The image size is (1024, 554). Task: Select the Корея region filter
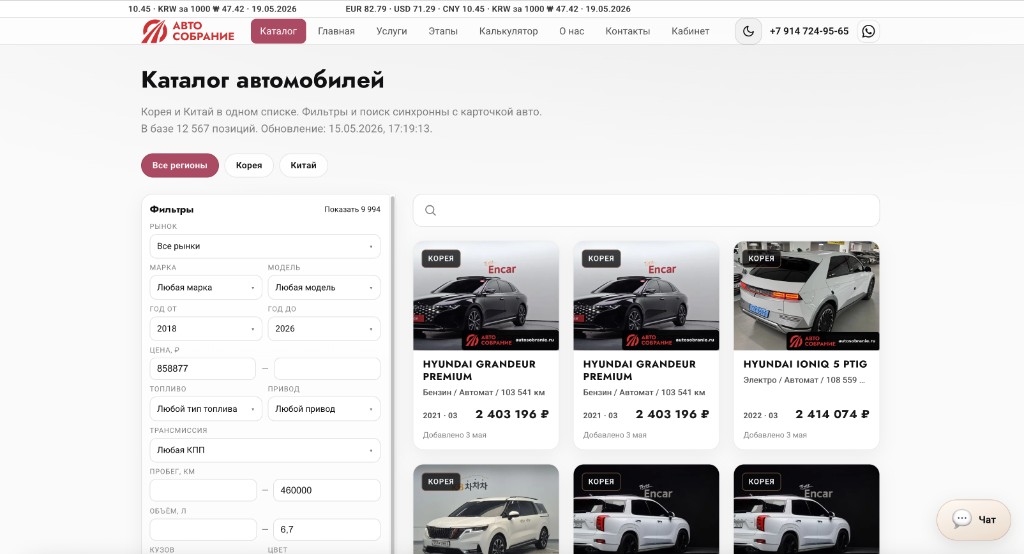click(249, 165)
